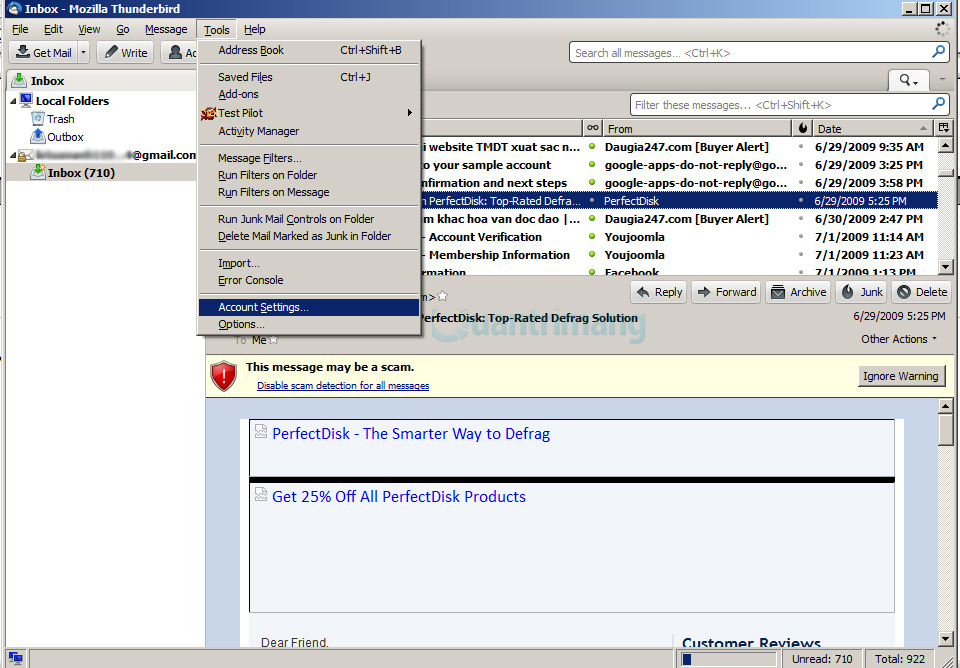Toggle read status dot for Youjoomla 11:14 AM

pos(592,236)
